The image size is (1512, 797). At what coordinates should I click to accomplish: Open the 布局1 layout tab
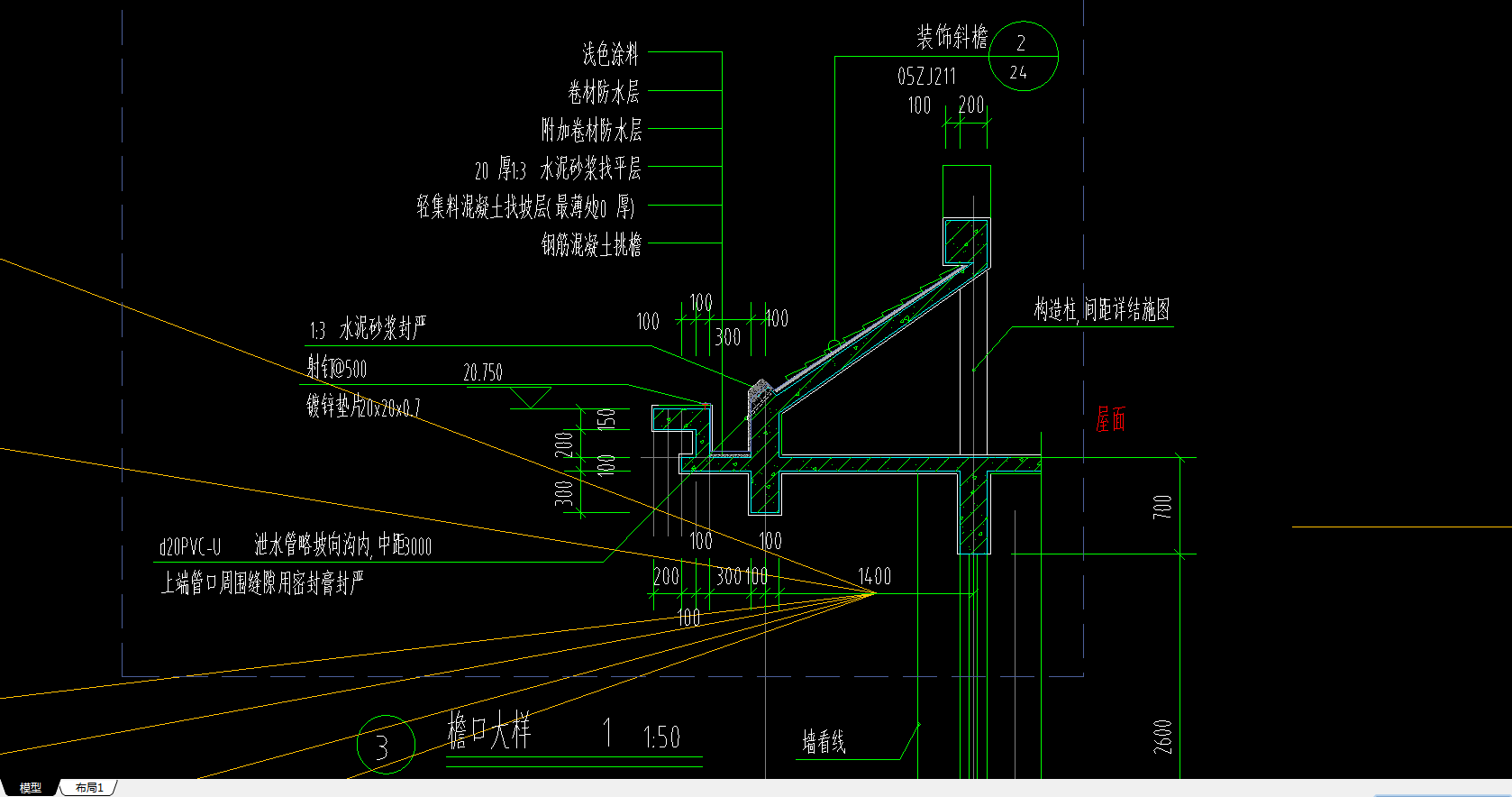89,788
